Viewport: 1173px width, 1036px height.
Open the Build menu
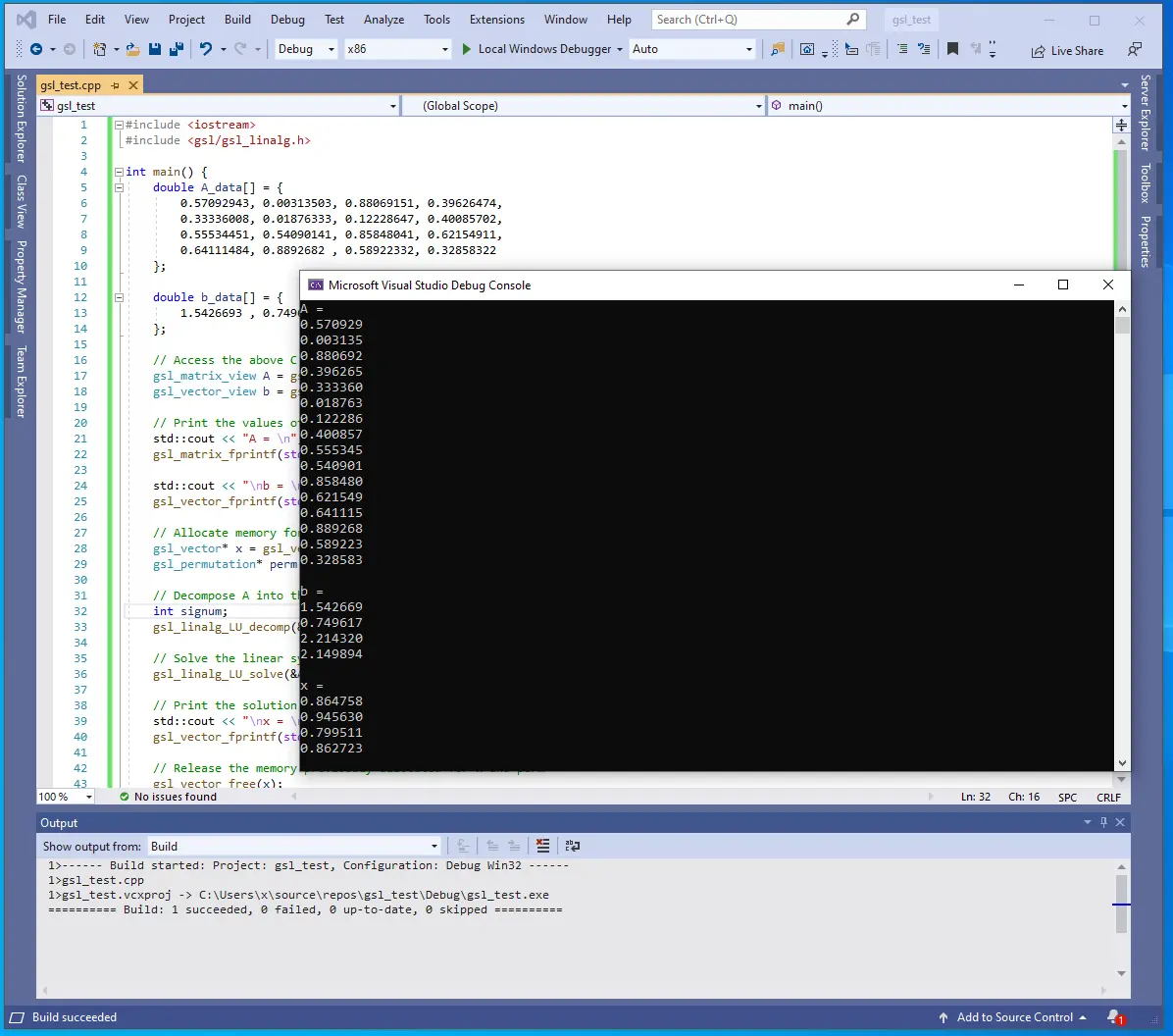click(x=237, y=19)
